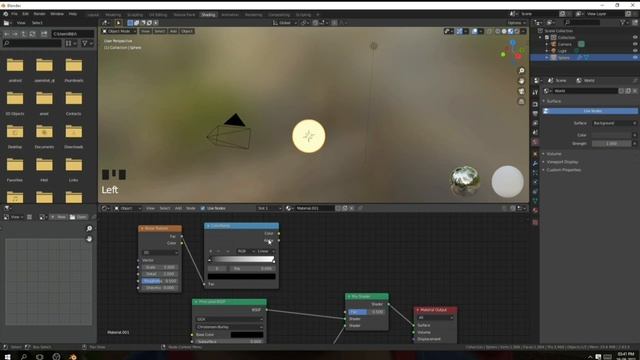Open the Render menu
Image resolution: width=640 pixels, height=360 pixels.
(40, 14)
